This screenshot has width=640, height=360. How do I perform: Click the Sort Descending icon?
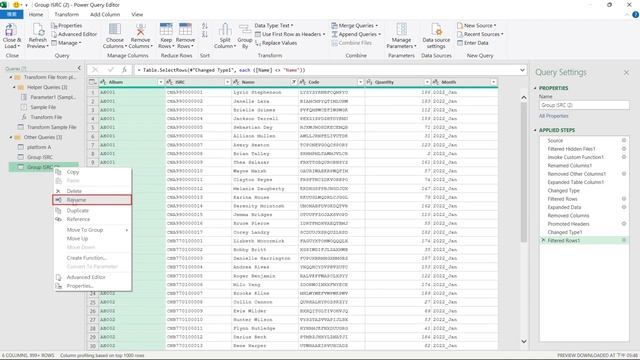[204, 35]
